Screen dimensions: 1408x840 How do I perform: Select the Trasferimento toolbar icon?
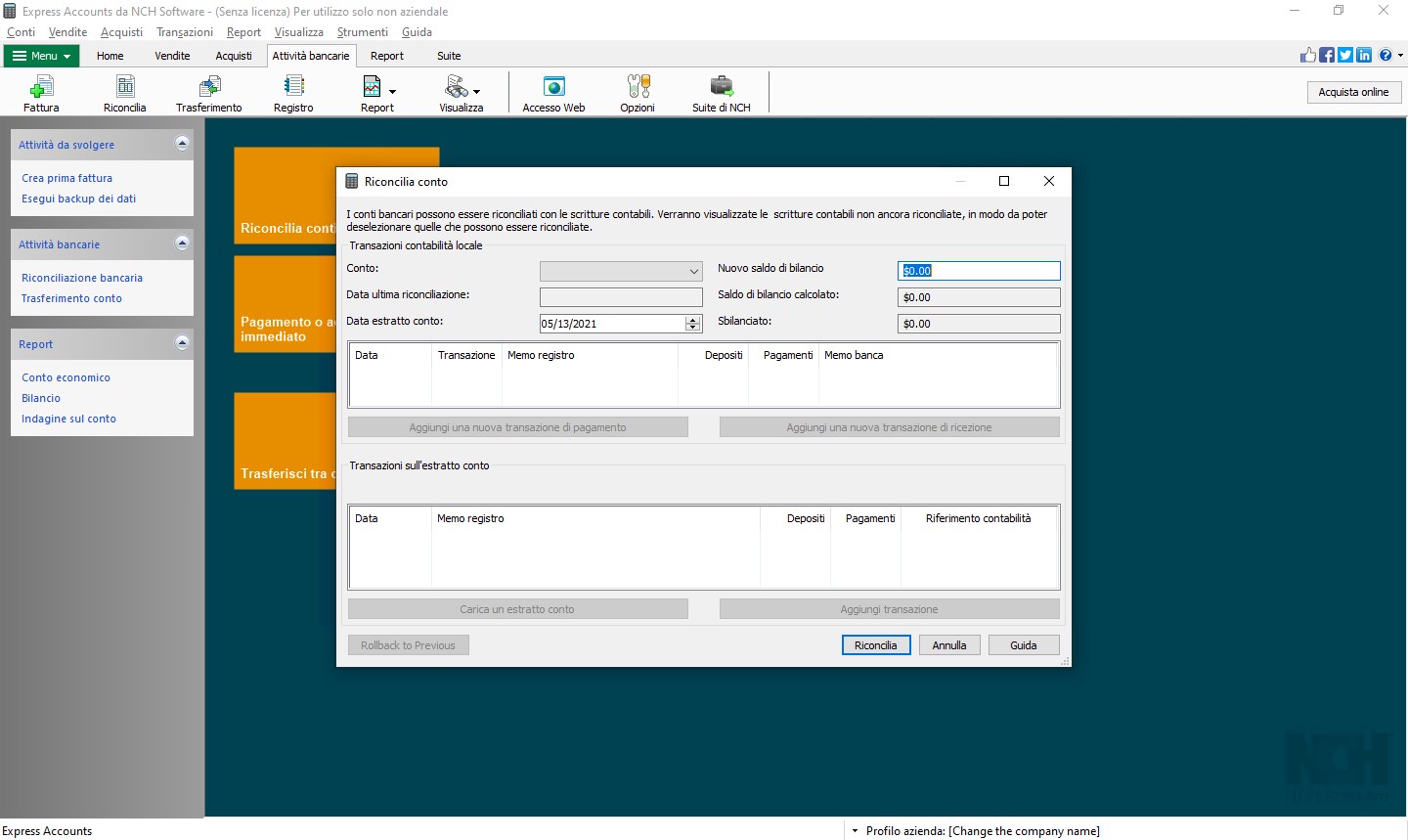tap(208, 93)
